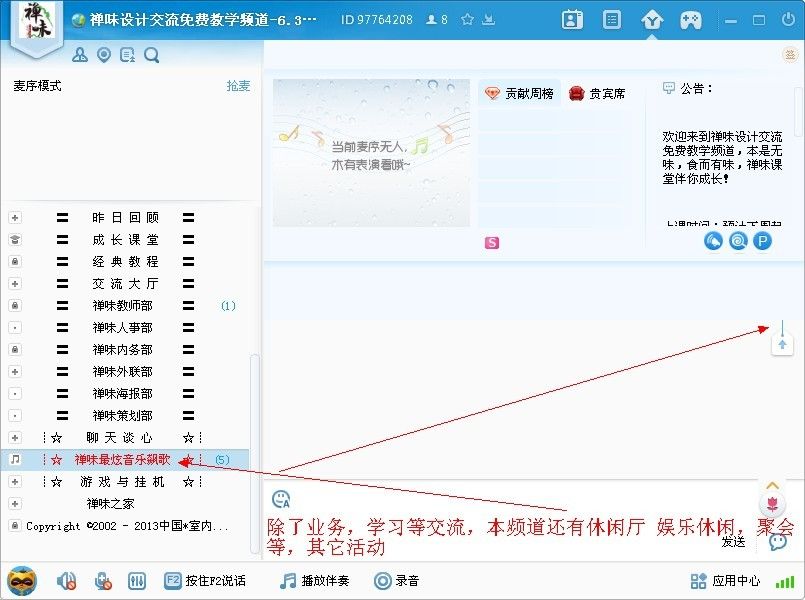Click the channel ID 97764208

pyautogui.click(x=377, y=20)
